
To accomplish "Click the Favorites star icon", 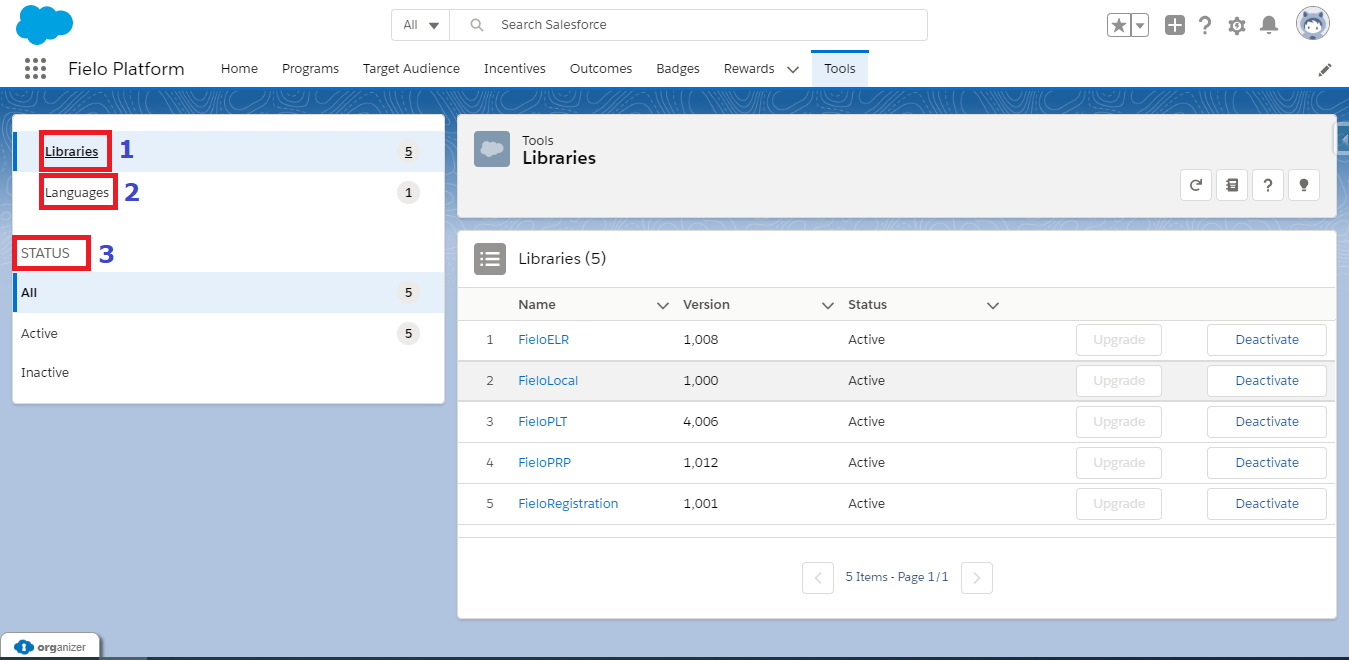I will point(1118,25).
